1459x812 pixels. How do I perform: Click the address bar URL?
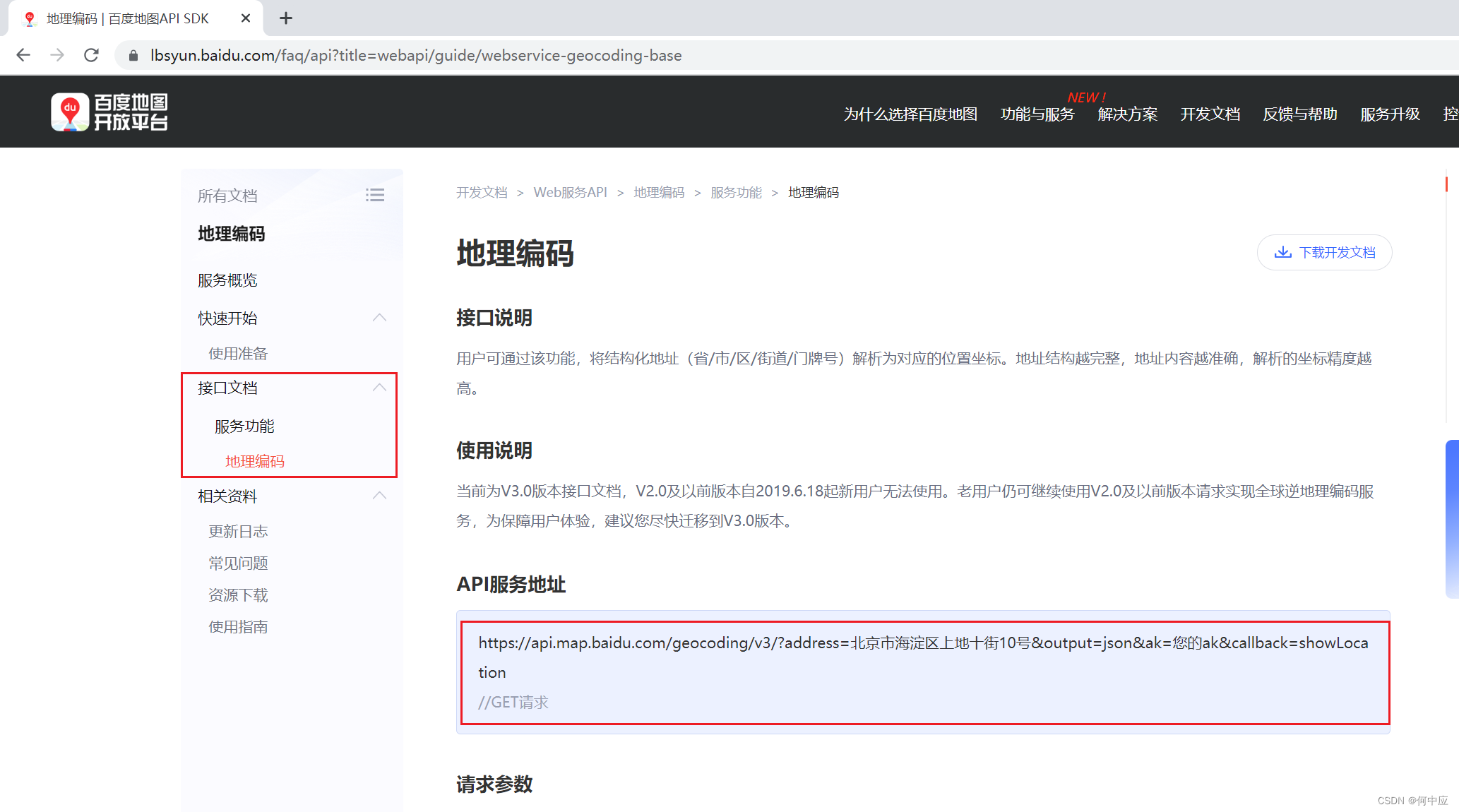(x=416, y=55)
